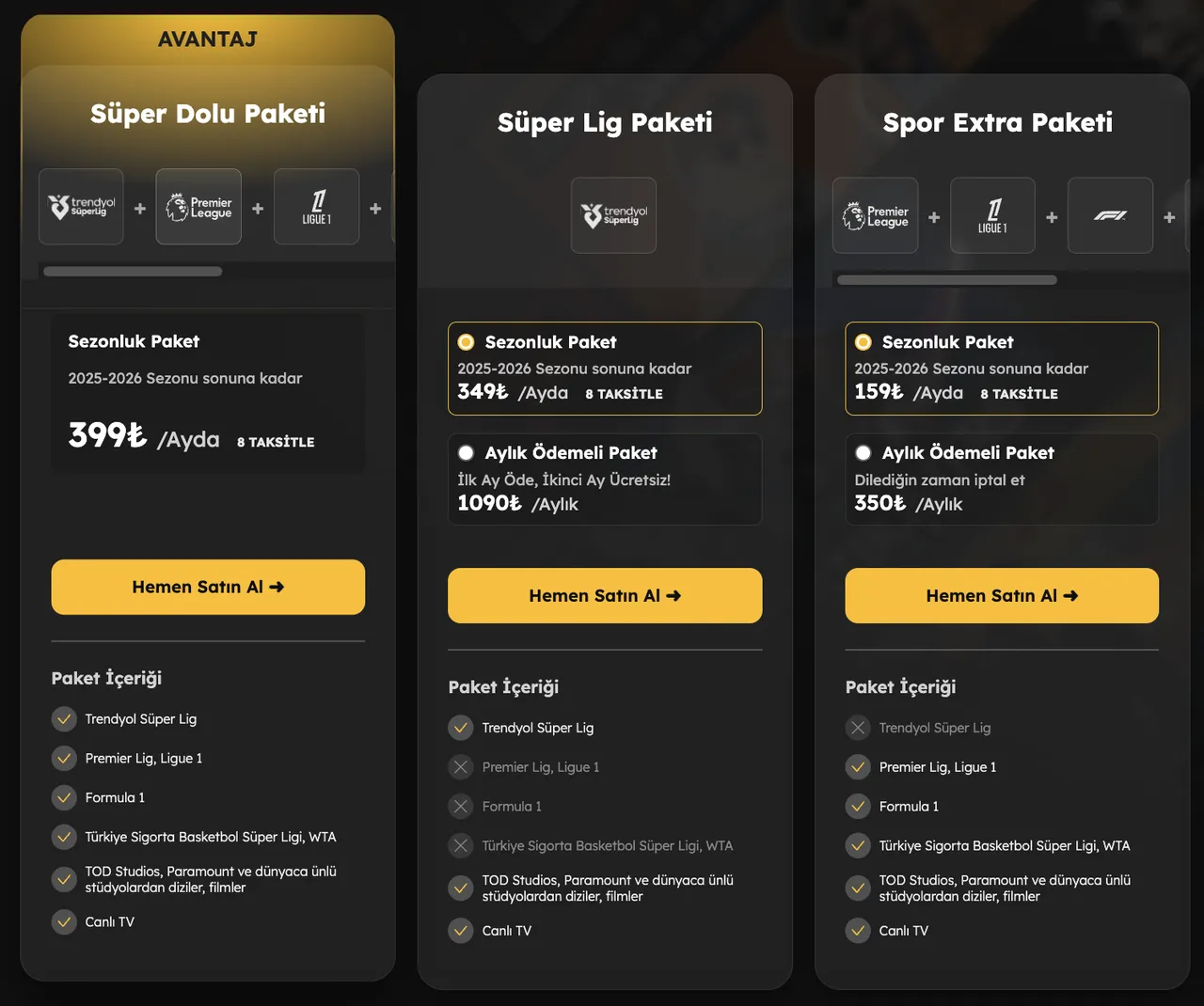Select Aylık Ödemeli Paket in Süper Lig Paketi

click(x=466, y=453)
